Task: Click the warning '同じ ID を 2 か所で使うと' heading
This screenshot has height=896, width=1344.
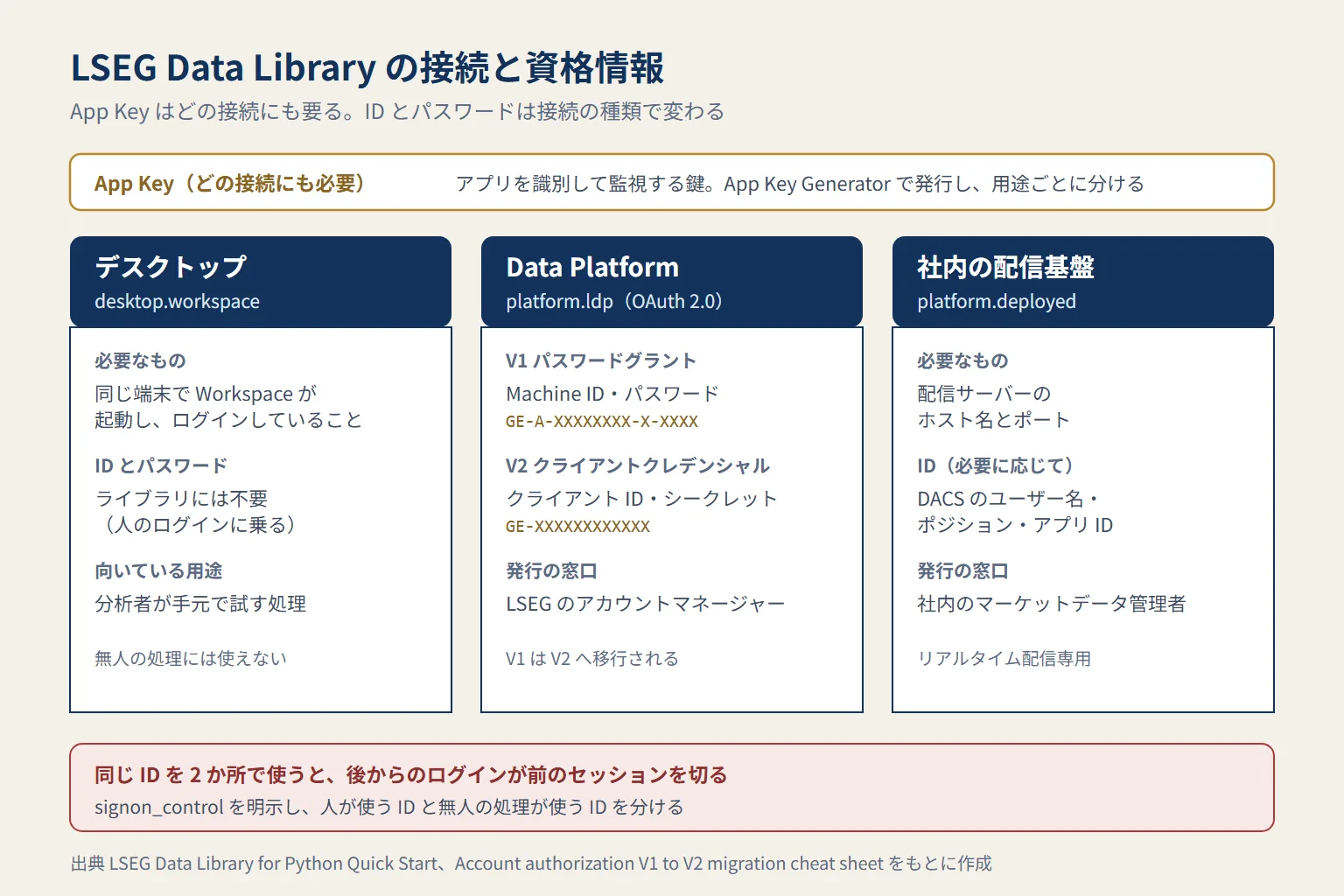Action: [411, 775]
